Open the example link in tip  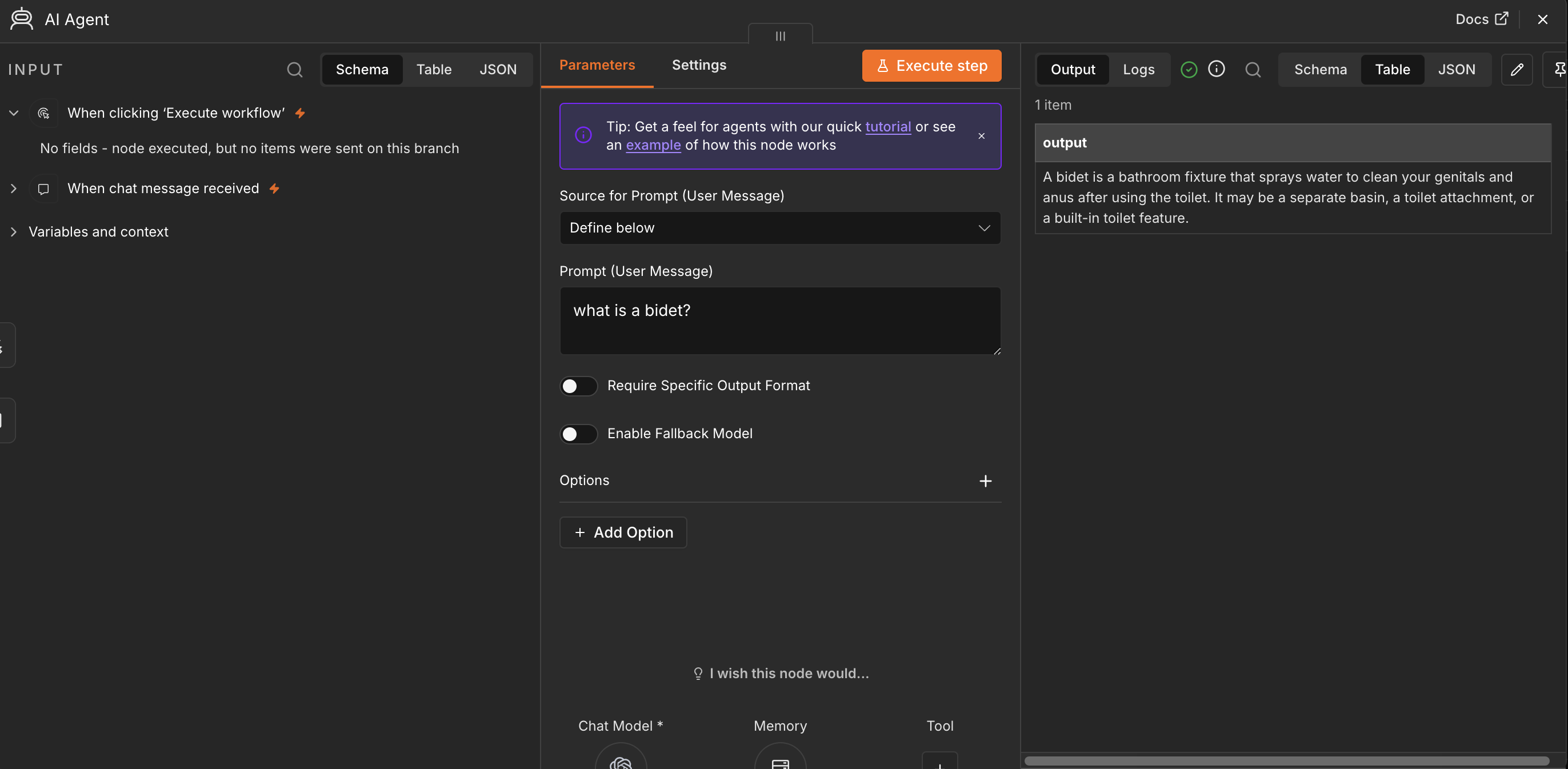(x=653, y=145)
